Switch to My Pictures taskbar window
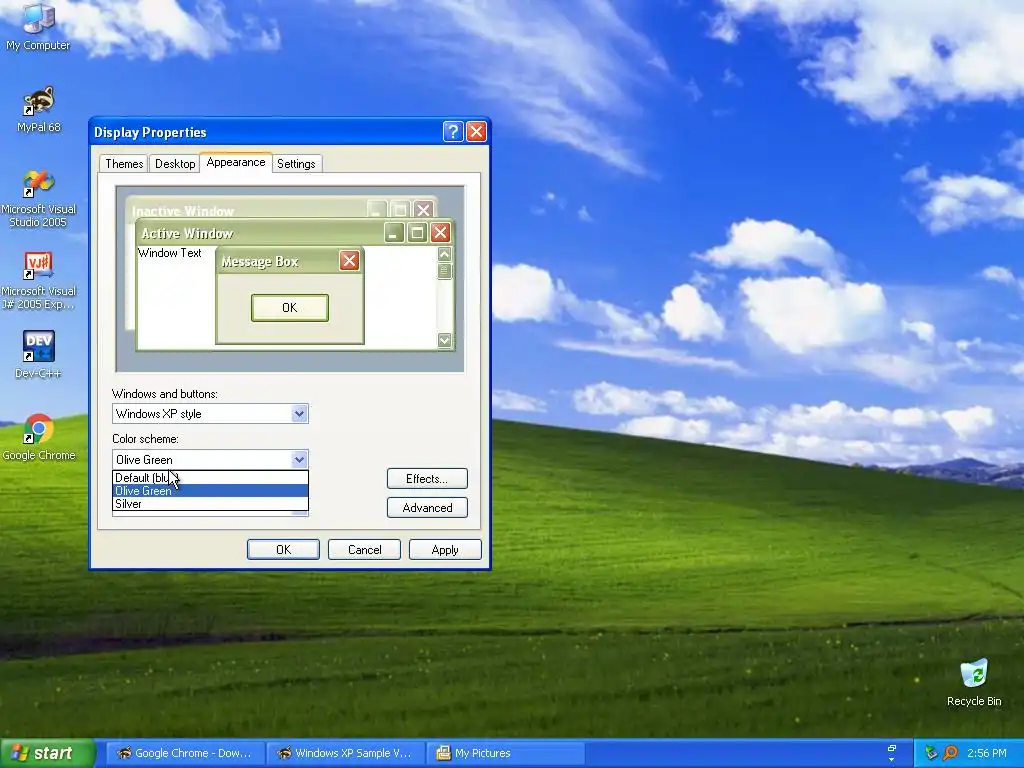This screenshot has width=1024, height=768. click(x=506, y=753)
